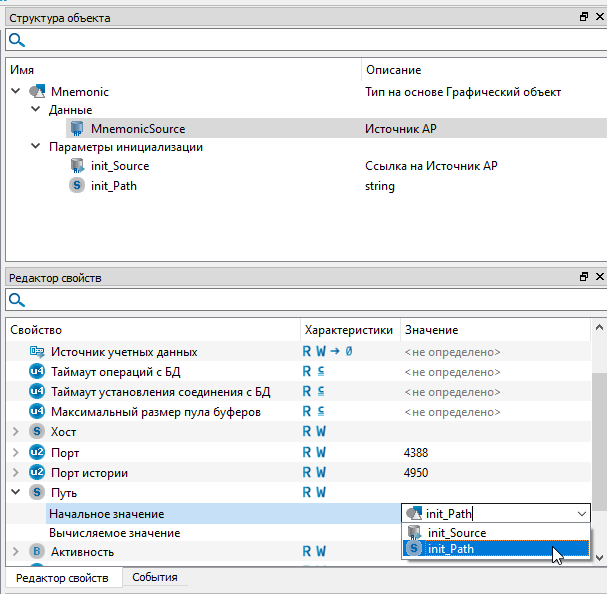Click the Порт u2 type icon
This screenshot has height=594, width=607.
coord(37,452)
